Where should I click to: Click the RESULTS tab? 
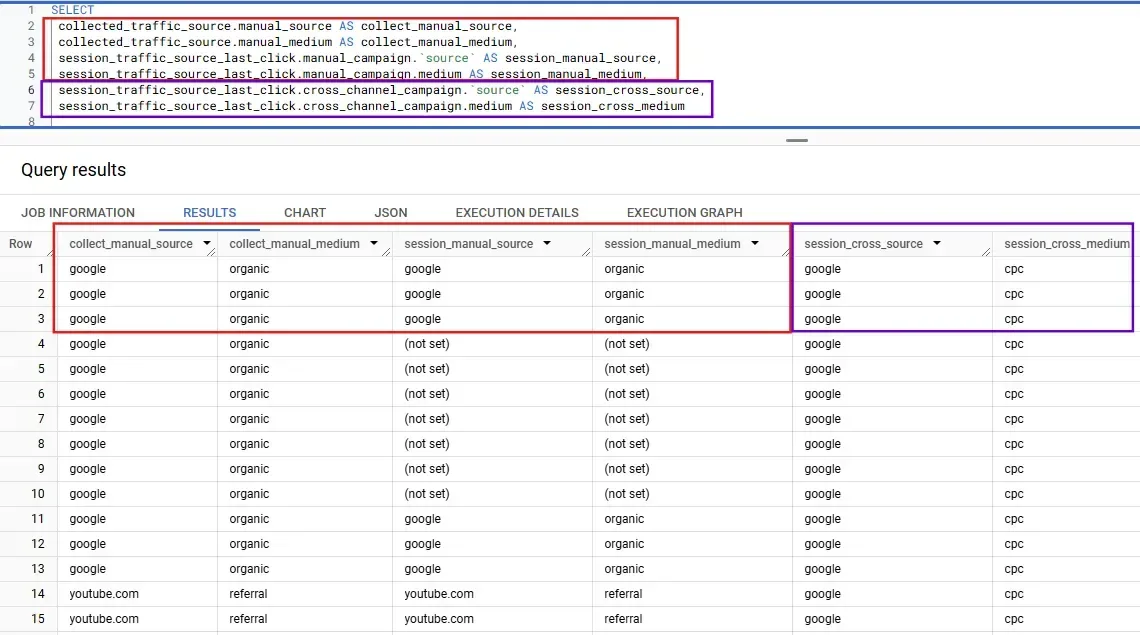tap(209, 212)
